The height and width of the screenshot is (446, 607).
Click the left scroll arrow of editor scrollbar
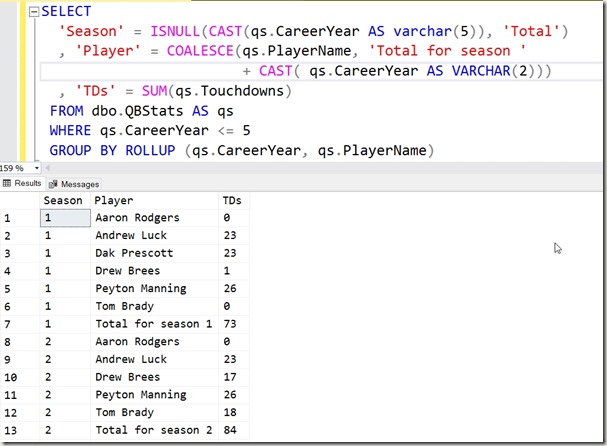click(48, 168)
